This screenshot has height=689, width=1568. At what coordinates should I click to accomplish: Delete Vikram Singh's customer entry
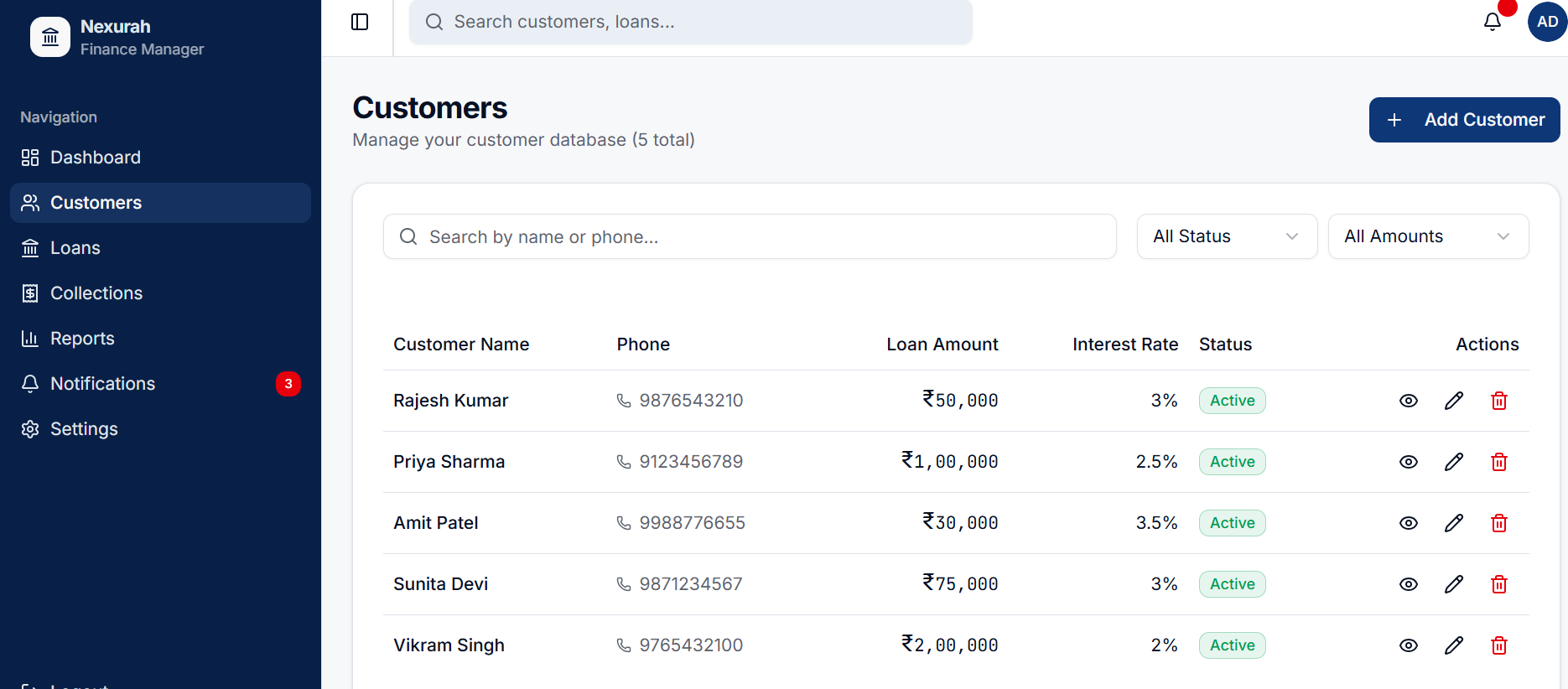(x=1499, y=645)
